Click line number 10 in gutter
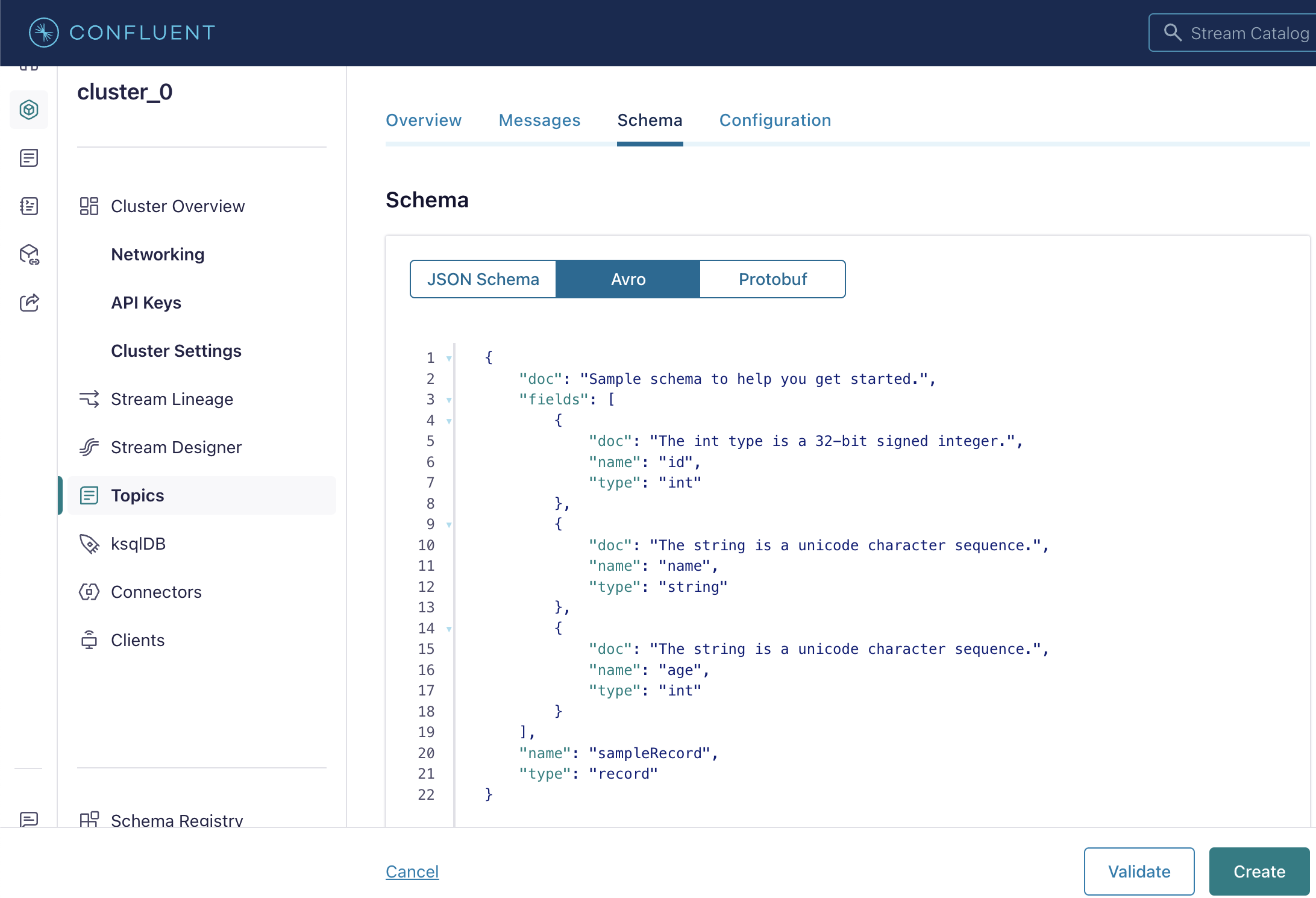The height and width of the screenshot is (898, 1316). coord(426,545)
